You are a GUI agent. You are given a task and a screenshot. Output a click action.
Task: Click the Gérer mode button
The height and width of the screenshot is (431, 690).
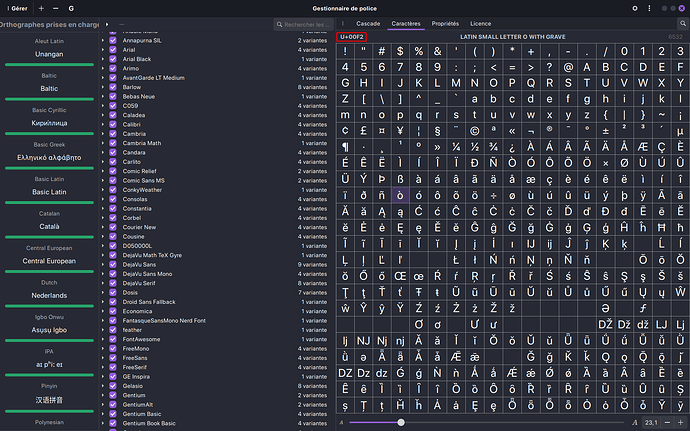click(17, 8)
